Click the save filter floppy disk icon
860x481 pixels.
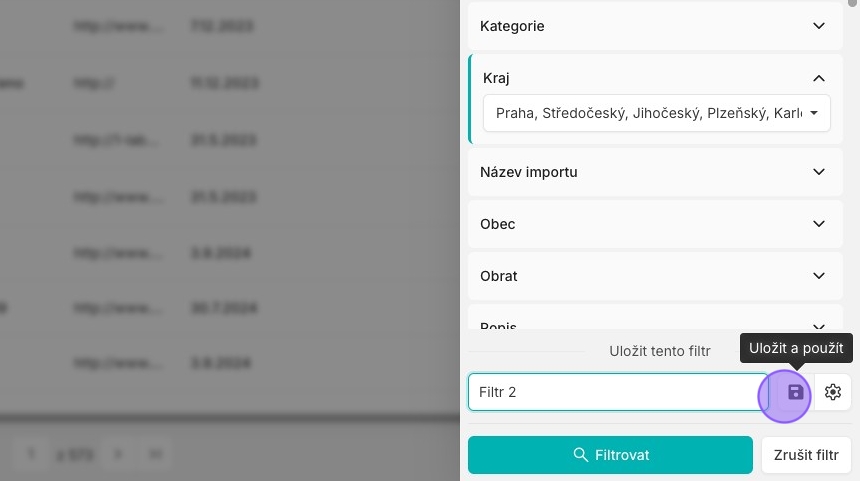[795, 392]
